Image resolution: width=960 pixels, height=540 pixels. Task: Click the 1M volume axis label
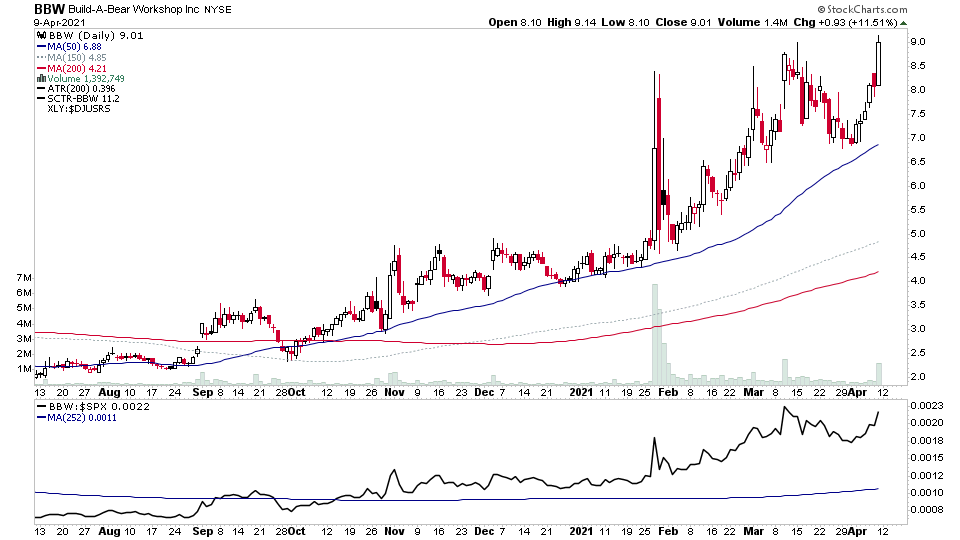click(24, 369)
